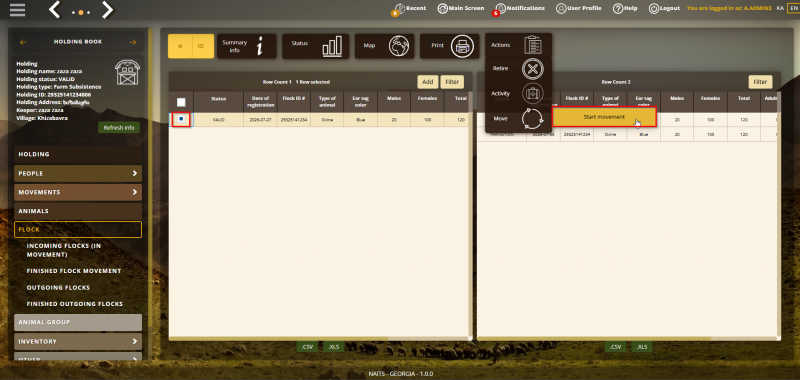Click Males header in right table
The image size is (800, 380).
[x=677, y=102]
